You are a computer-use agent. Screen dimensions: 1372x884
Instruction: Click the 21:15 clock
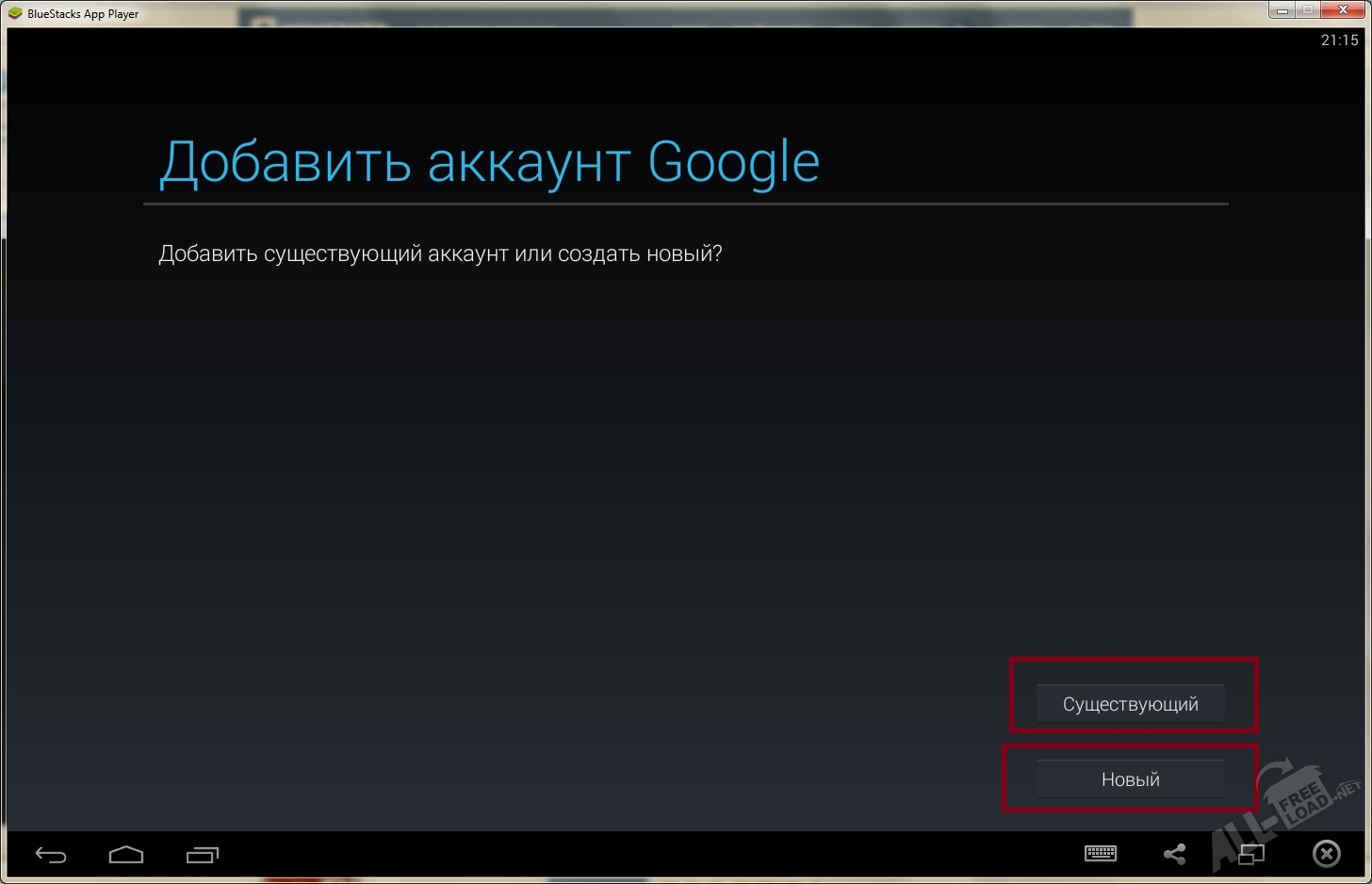pos(1339,40)
